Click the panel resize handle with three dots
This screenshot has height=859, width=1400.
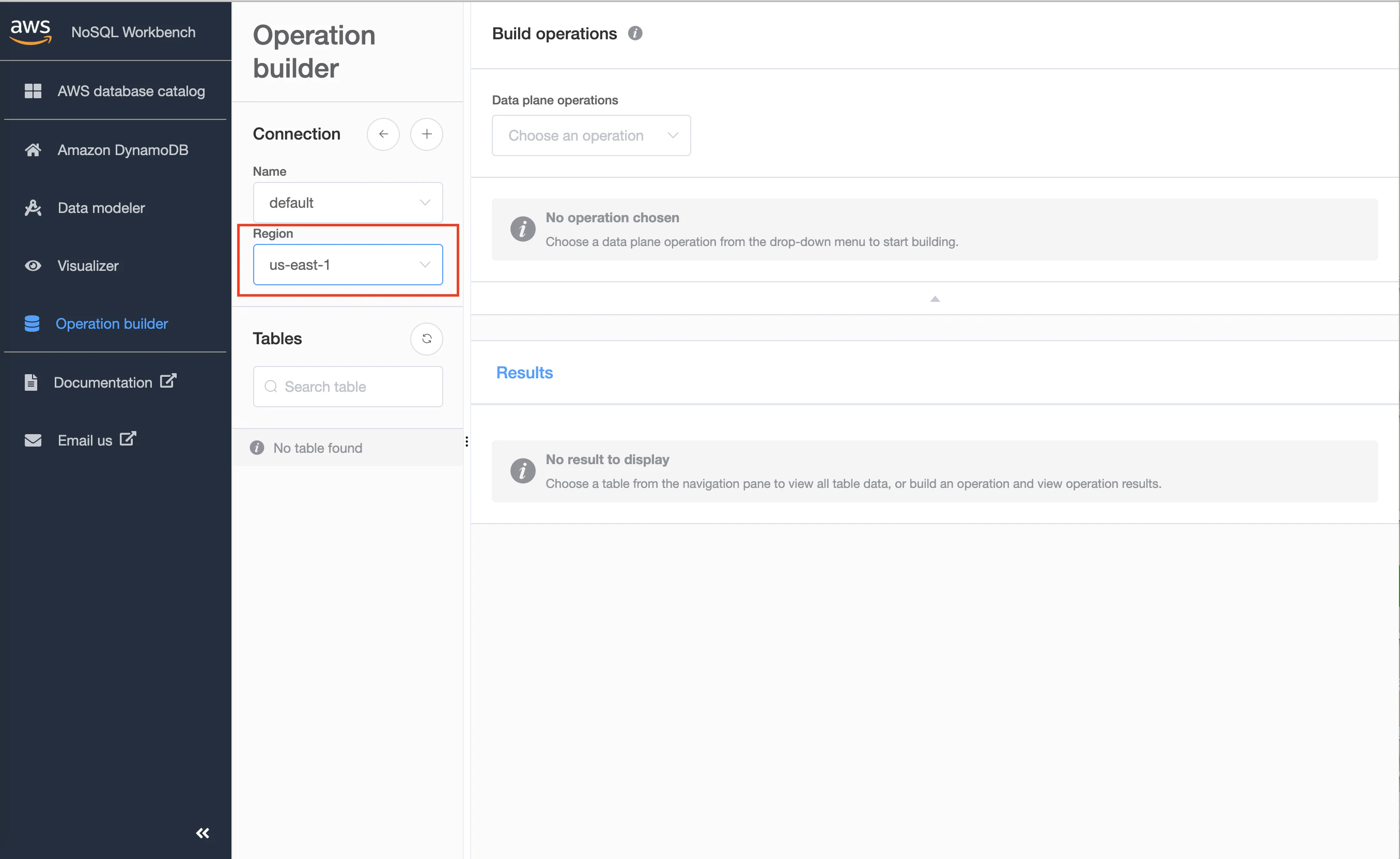click(x=466, y=442)
